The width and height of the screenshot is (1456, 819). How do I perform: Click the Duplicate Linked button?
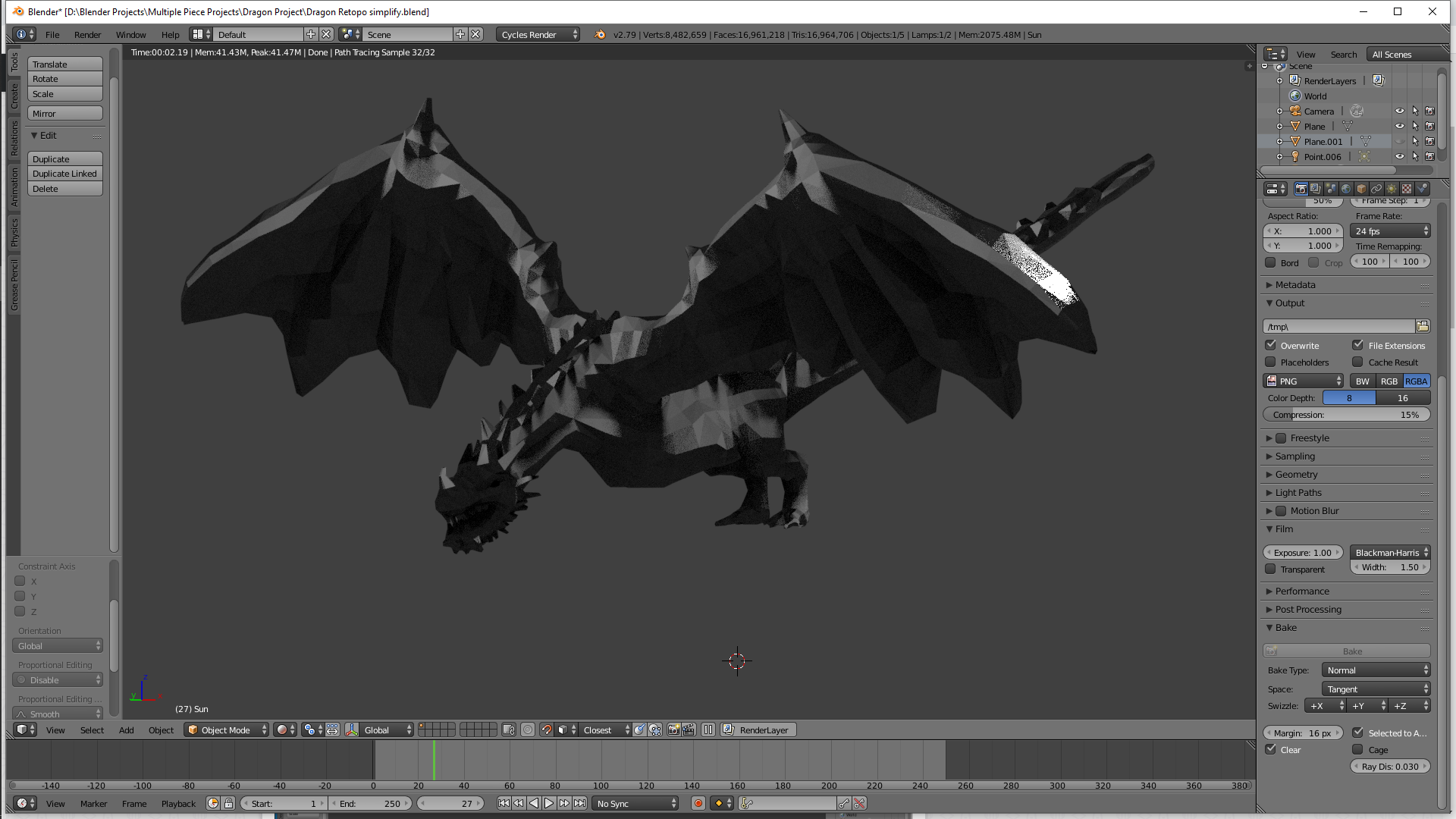[x=65, y=173]
